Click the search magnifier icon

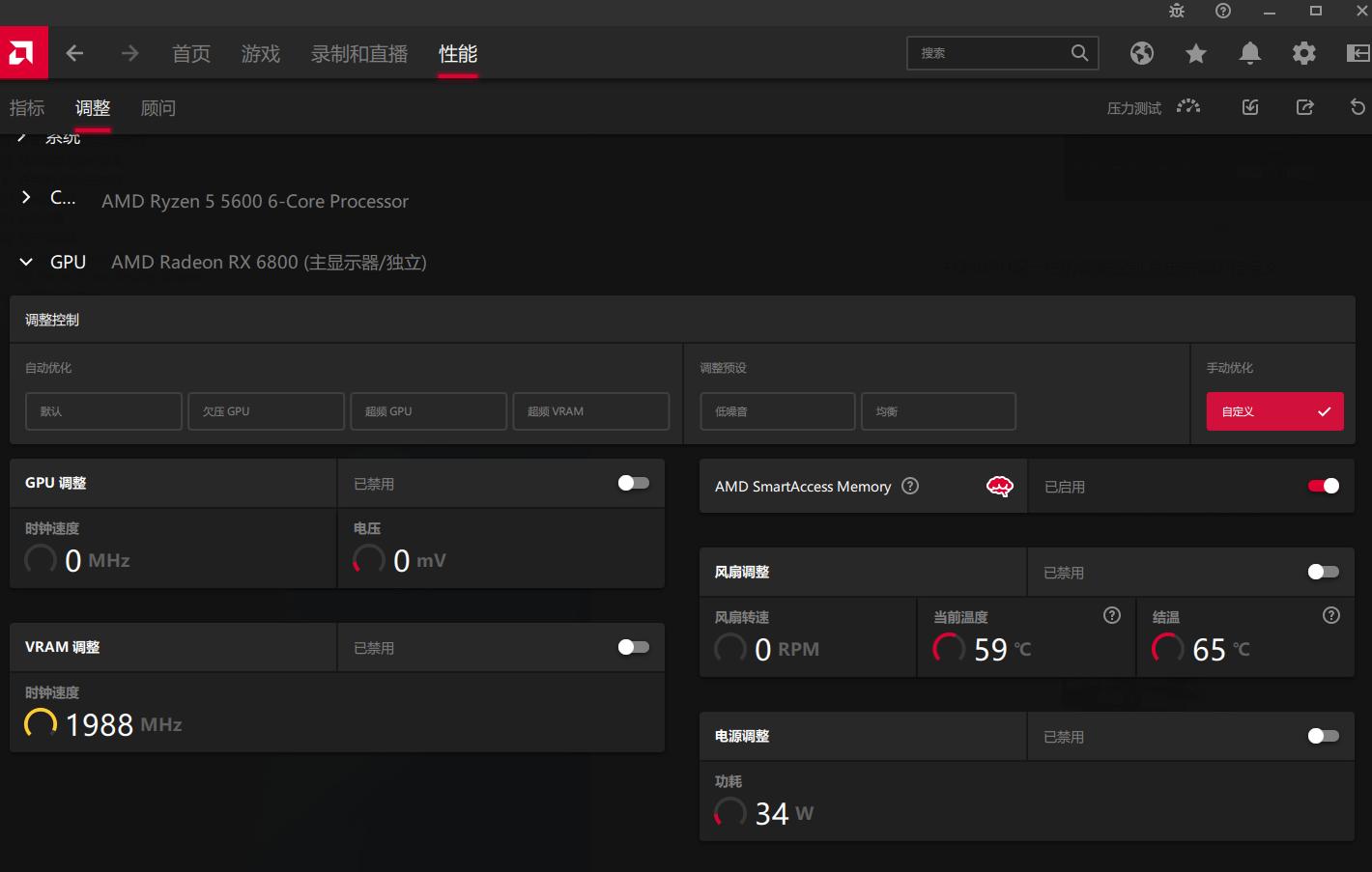coord(1079,53)
